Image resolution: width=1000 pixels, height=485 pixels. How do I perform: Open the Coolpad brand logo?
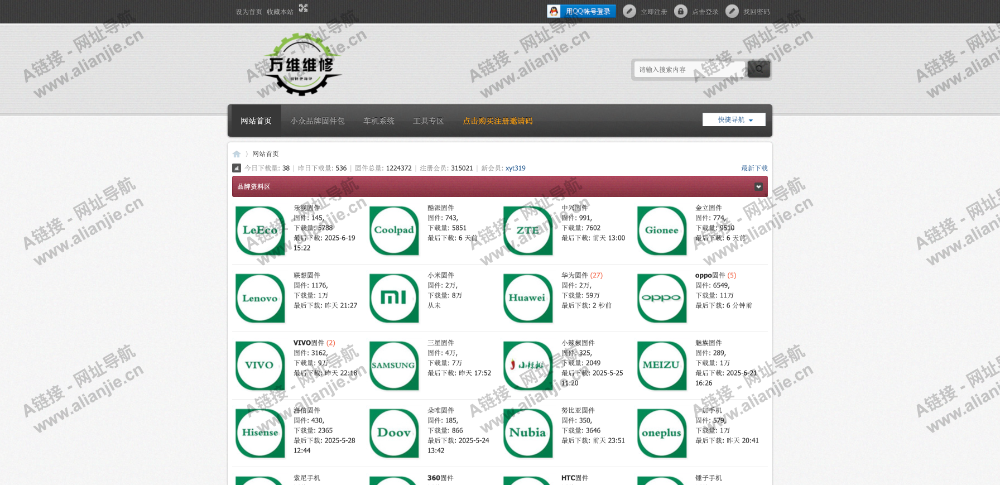[x=394, y=230]
